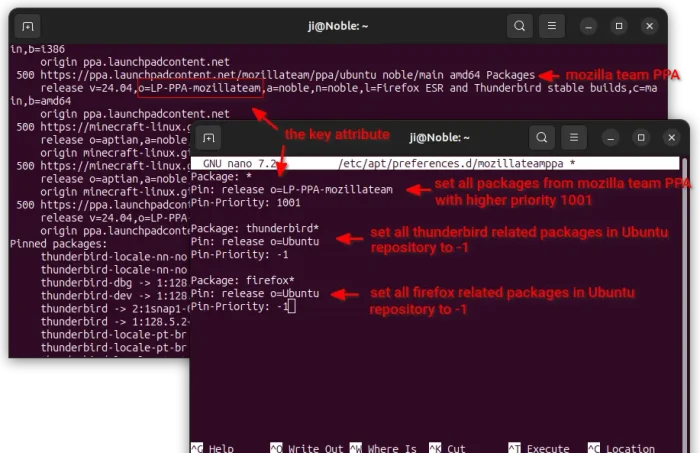Click ^K Cut shortcut in nano

447,448
